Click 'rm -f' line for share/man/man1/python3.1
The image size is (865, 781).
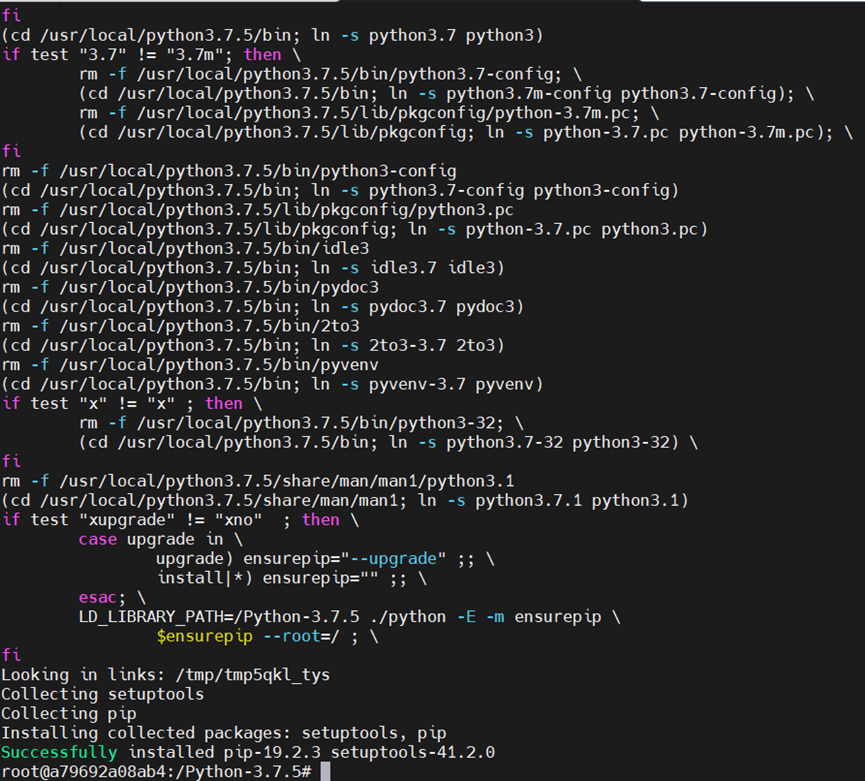[x=258, y=481]
